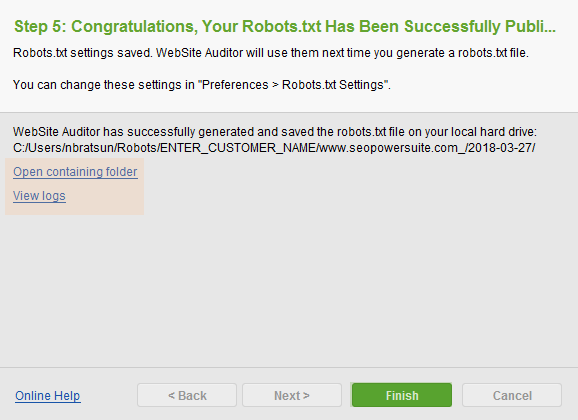Click the green Finish button
This screenshot has height=420, width=578.
[x=402, y=395]
